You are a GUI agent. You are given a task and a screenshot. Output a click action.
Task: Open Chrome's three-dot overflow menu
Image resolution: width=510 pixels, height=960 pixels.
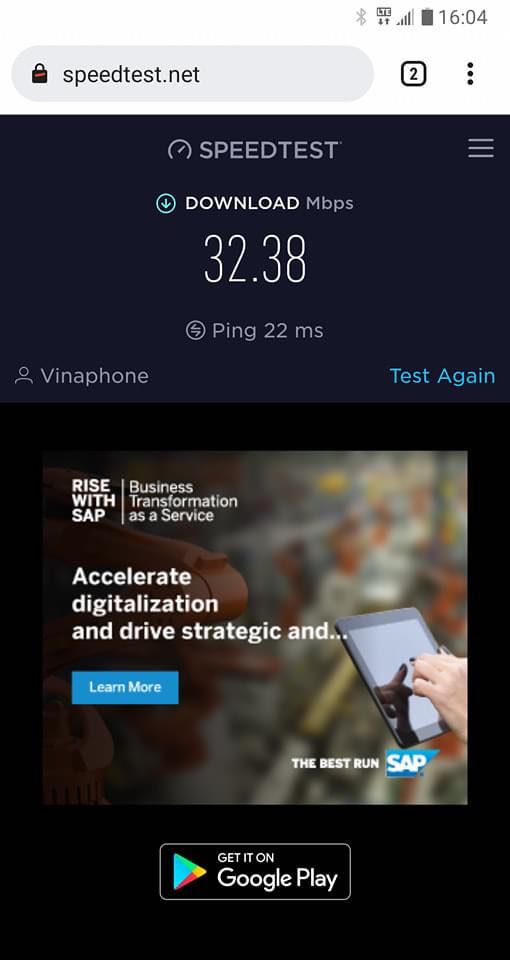470,73
